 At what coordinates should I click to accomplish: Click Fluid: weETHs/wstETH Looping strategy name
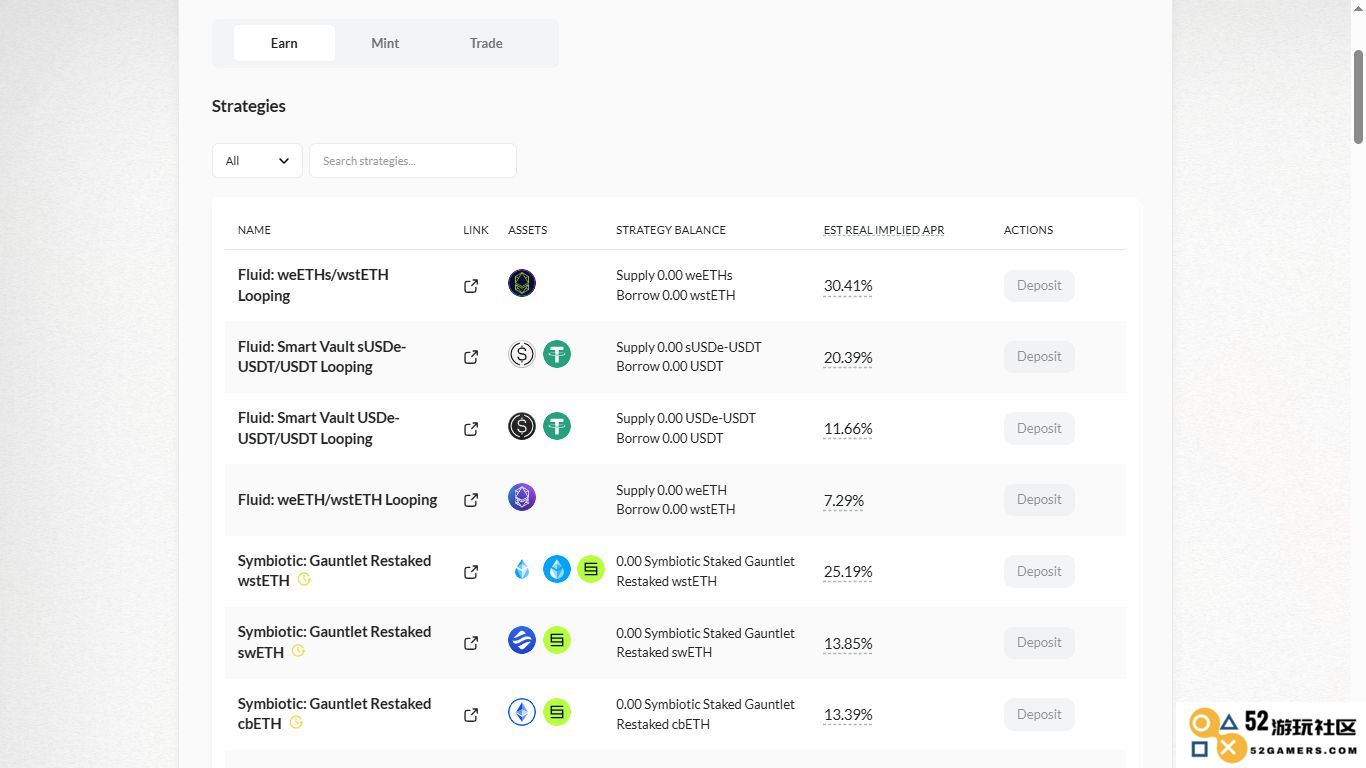[x=313, y=285]
